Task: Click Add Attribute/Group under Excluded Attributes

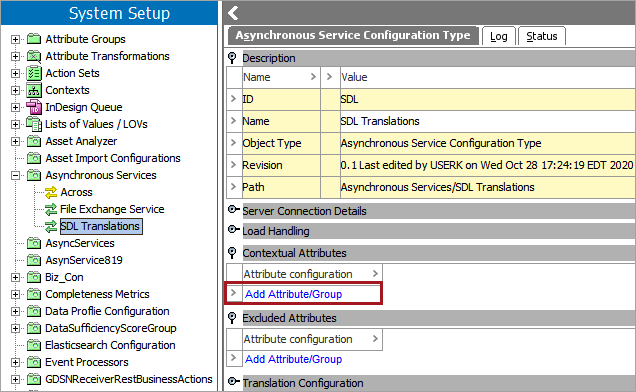Action: [293, 359]
